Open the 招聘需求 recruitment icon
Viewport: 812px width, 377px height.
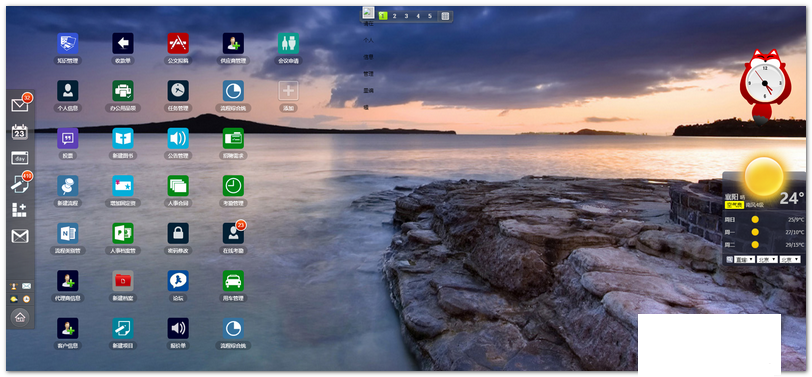click(x=233, y=138)
